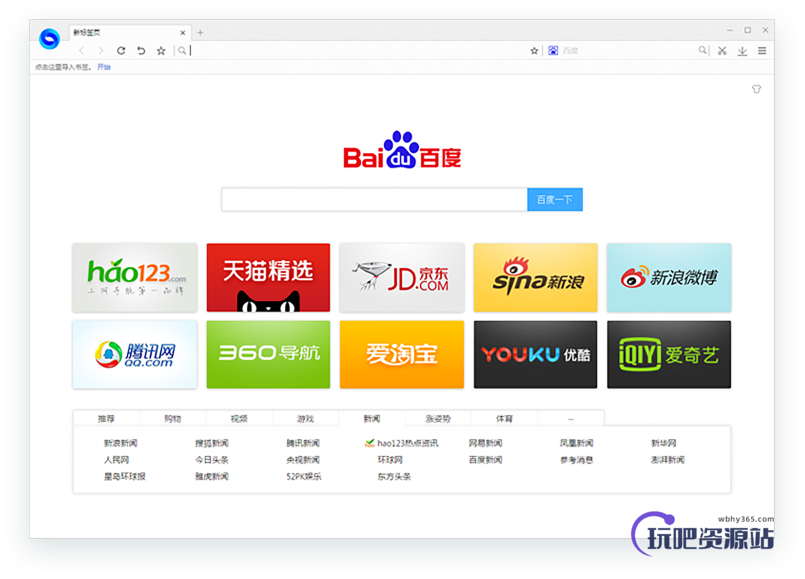Click the Baidu paw search-engine icon
The width and height of the screenshot is (805, 579).
click(553, 50)
